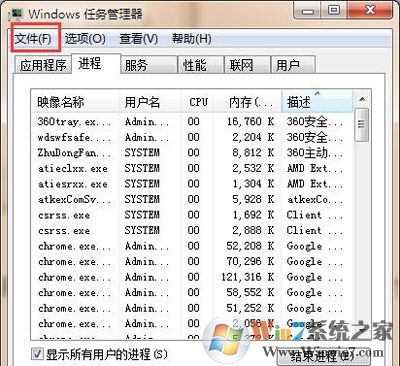Click the 360主动... description cell
This screenshot has width=400, height=366.
coord(314,153)
